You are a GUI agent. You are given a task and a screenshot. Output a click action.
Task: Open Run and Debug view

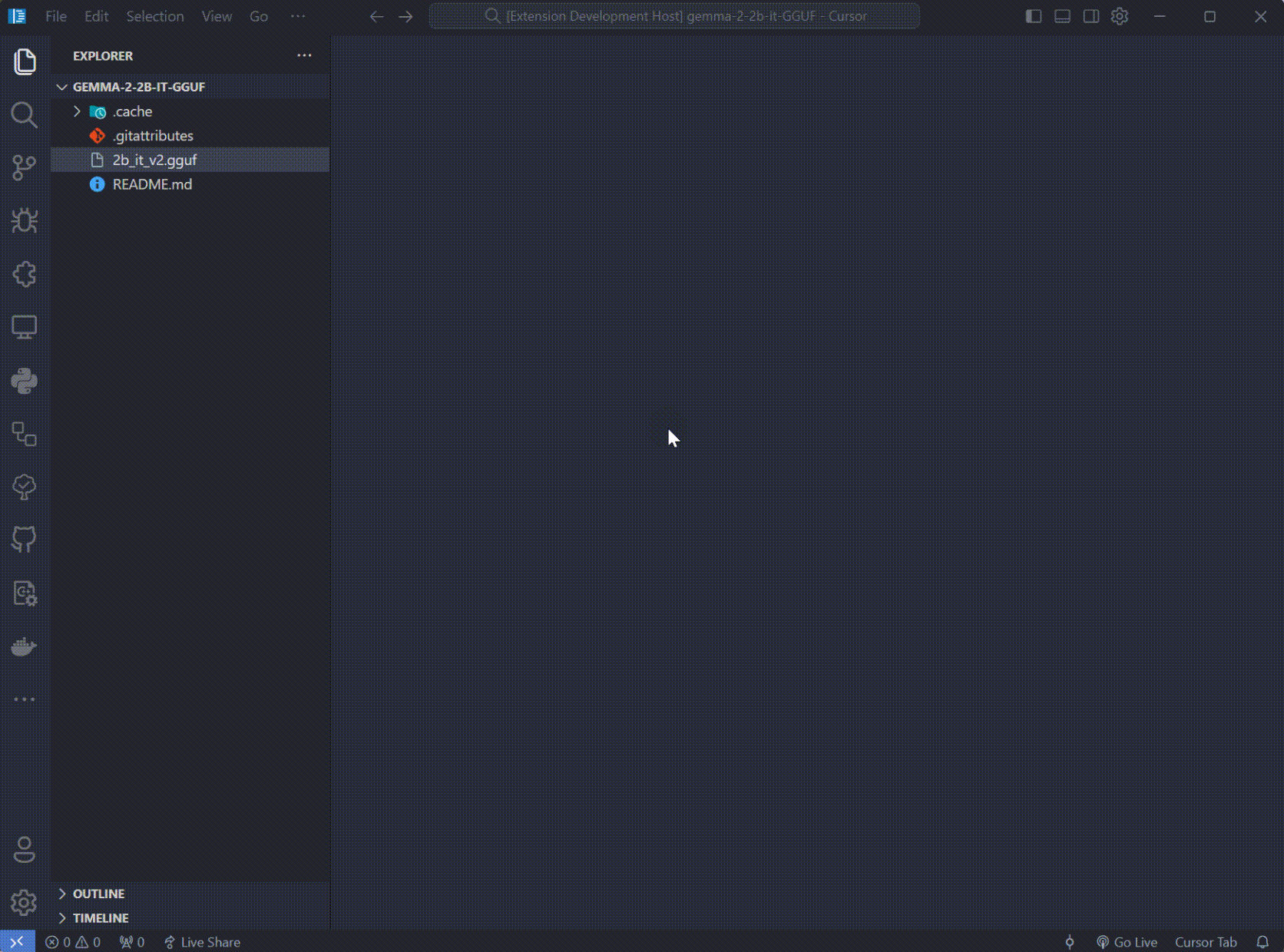pos(25,221)
